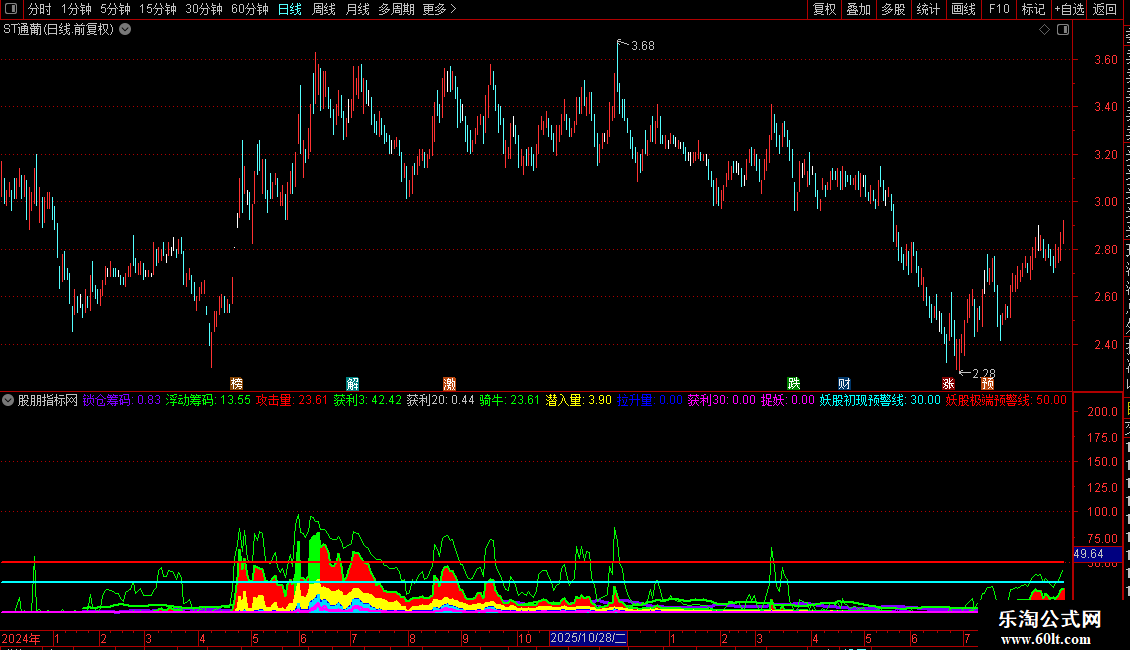Expand the 更多 periods menu
Viewport: 1130px width, 650px height.
coord(439,9)
